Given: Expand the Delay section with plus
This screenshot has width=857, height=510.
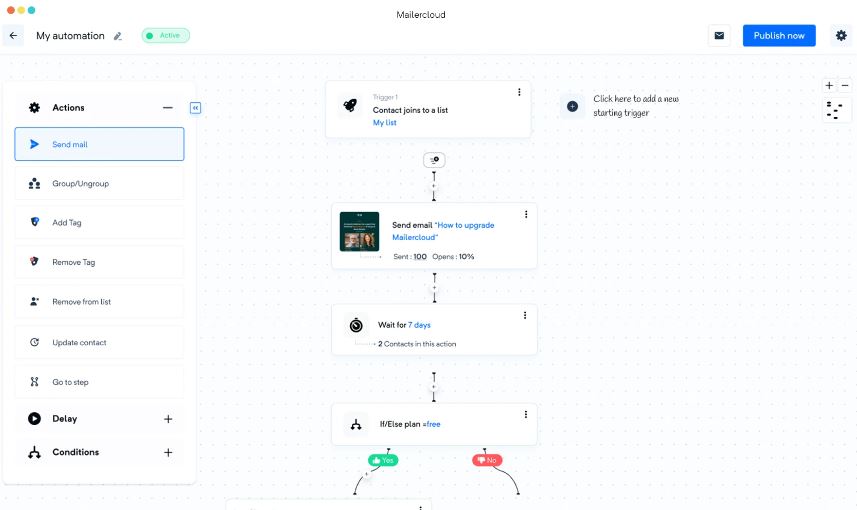Looking at the screenshot, I should tap(168, 419).
